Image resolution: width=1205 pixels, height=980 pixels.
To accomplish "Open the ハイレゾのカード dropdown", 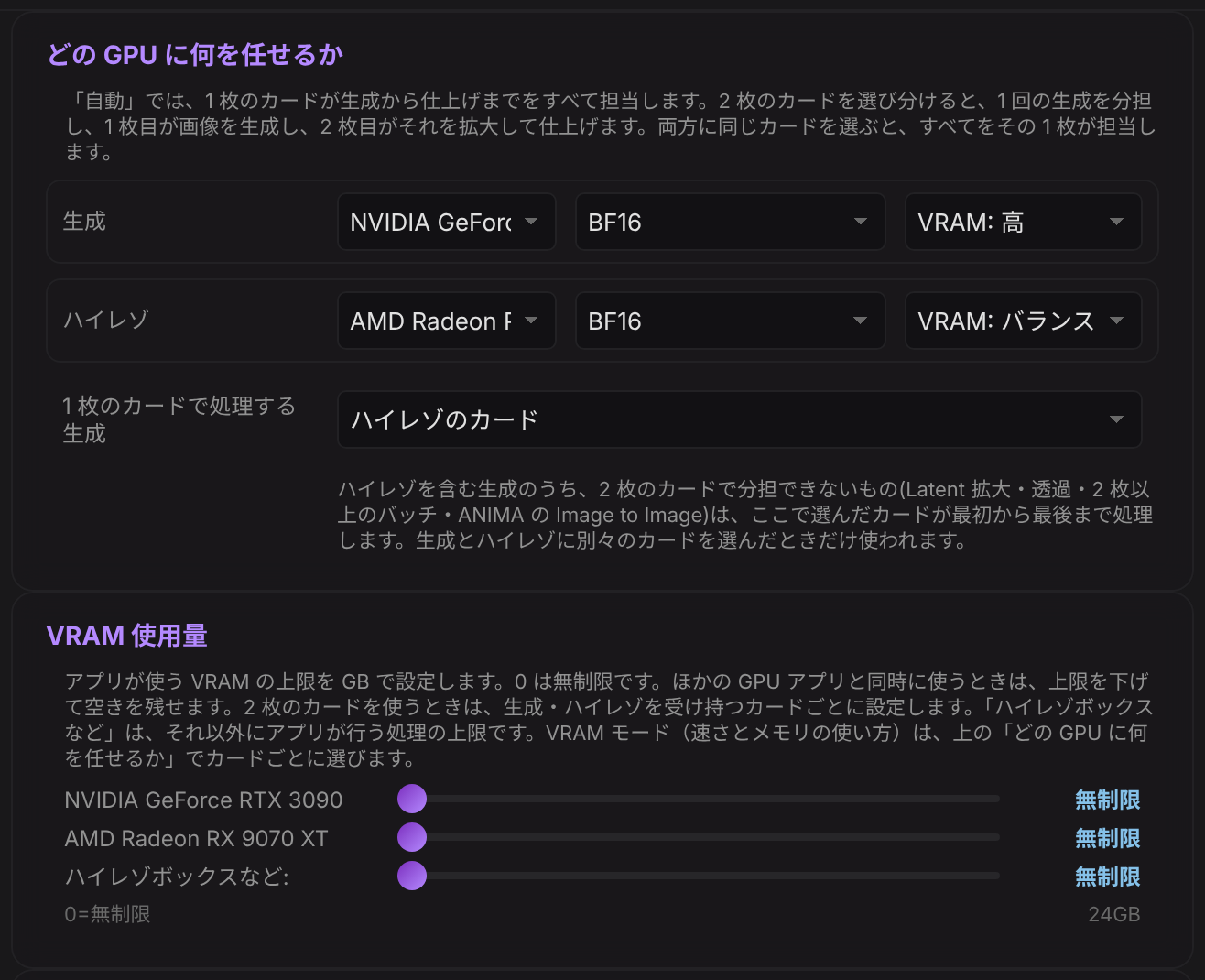I will (x=740, y=419).
